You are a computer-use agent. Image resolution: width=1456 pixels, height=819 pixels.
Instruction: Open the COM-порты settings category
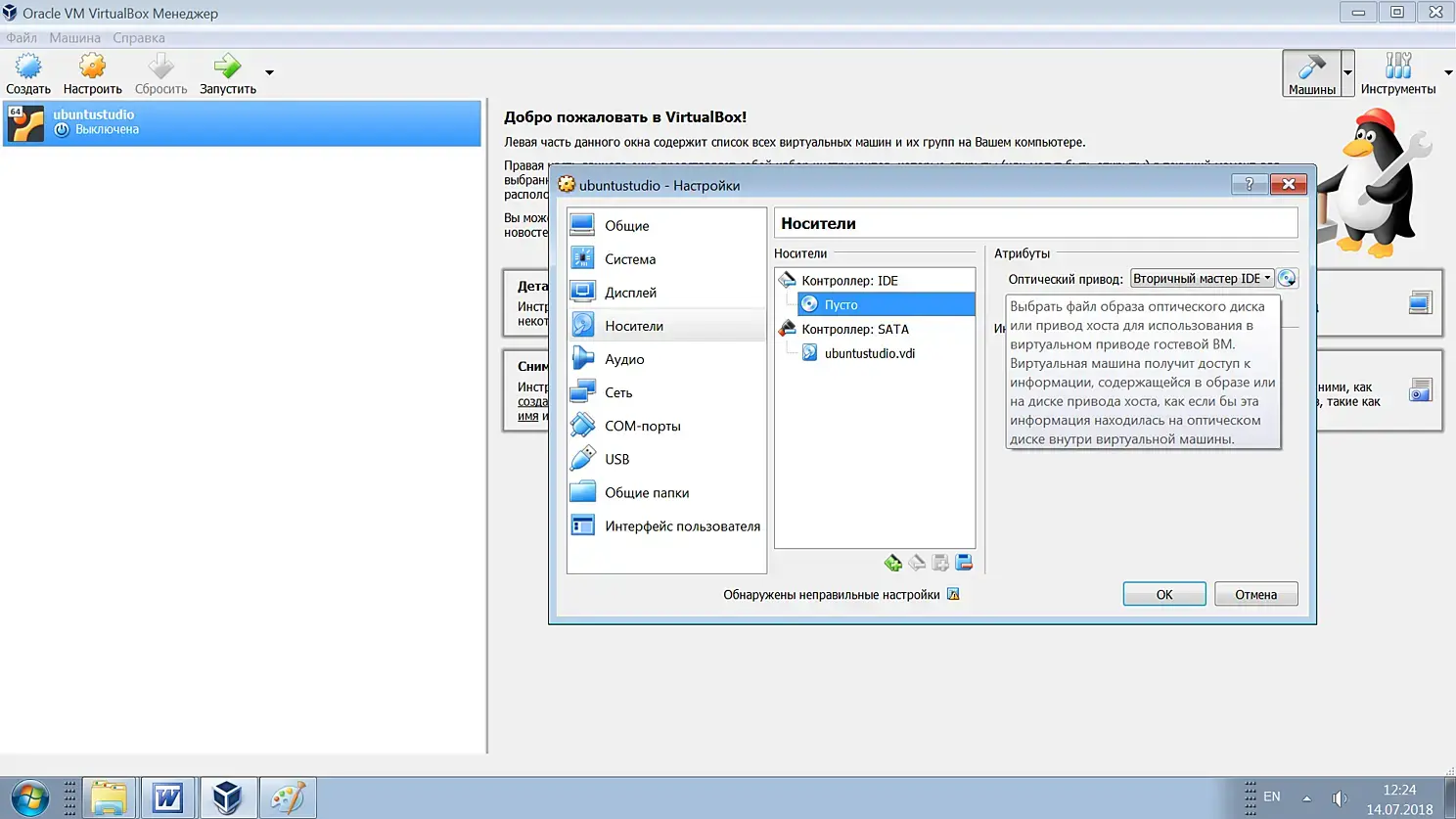(x=666, y=426)
